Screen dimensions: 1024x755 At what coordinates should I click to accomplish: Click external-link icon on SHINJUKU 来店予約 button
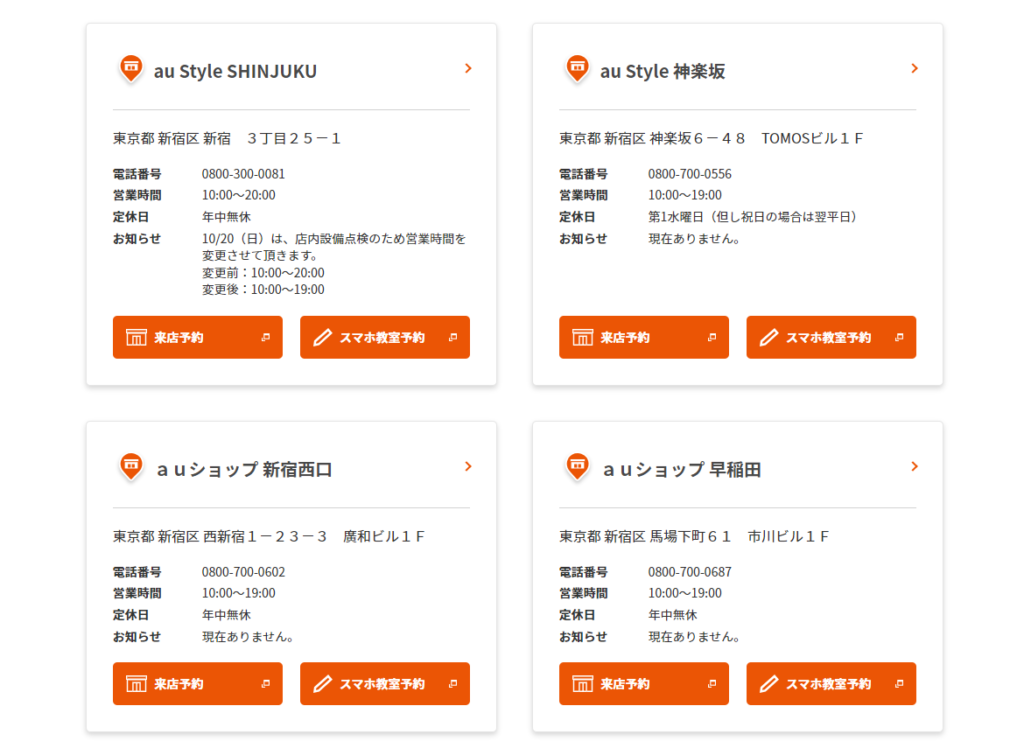click(266, 338)
